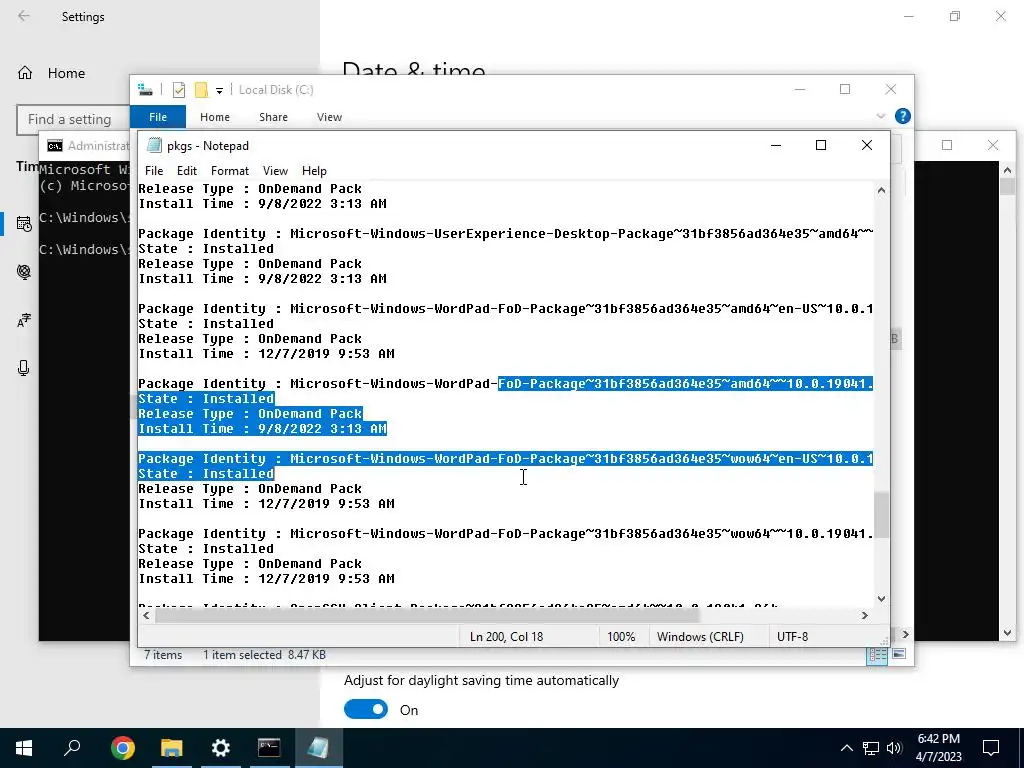Click '7 items' in Explorer status bar
Viewport: 1024px width, 768px height.
tap(163, 654)
